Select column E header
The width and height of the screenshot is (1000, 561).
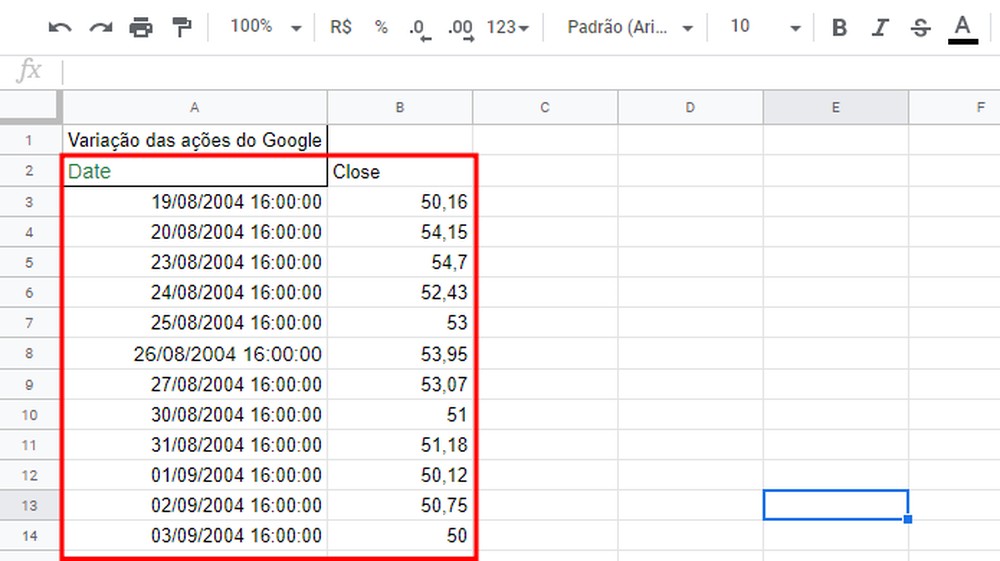click(835, 108)
